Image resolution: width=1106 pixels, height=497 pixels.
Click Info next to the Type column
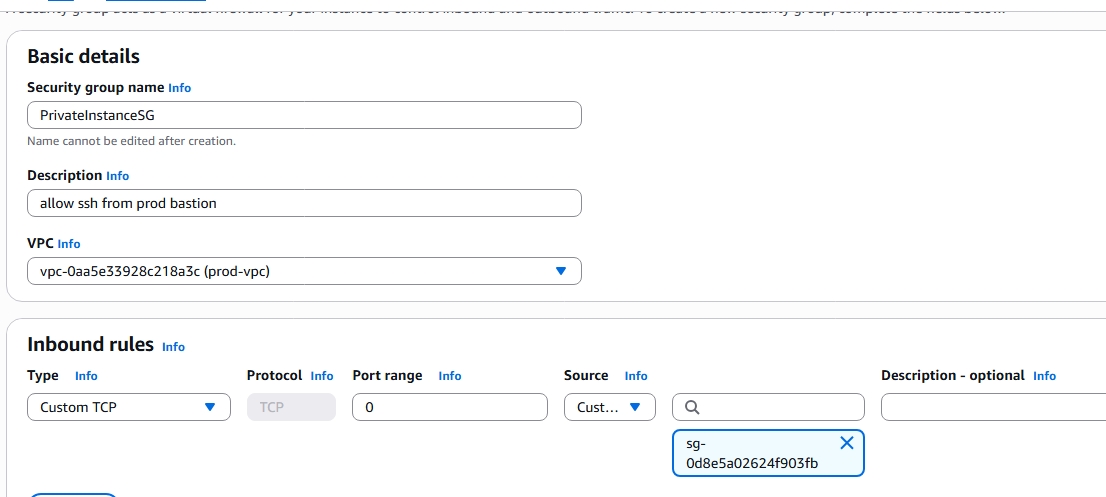(86, 376)
